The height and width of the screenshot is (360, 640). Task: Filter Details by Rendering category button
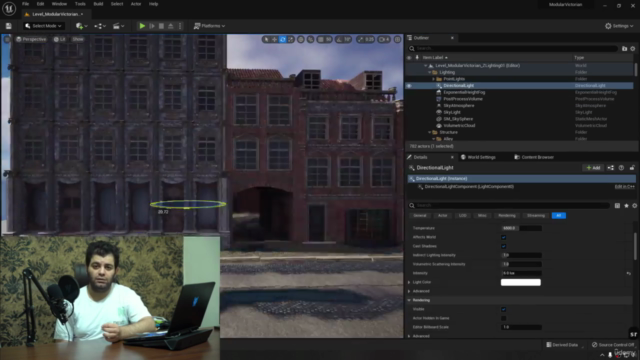507,216
